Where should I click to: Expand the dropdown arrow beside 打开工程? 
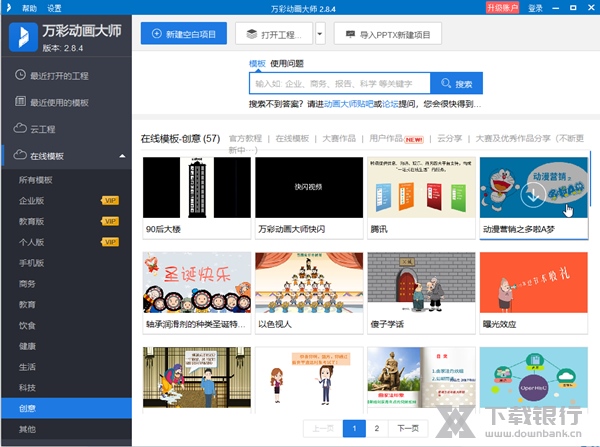point(320,34)
